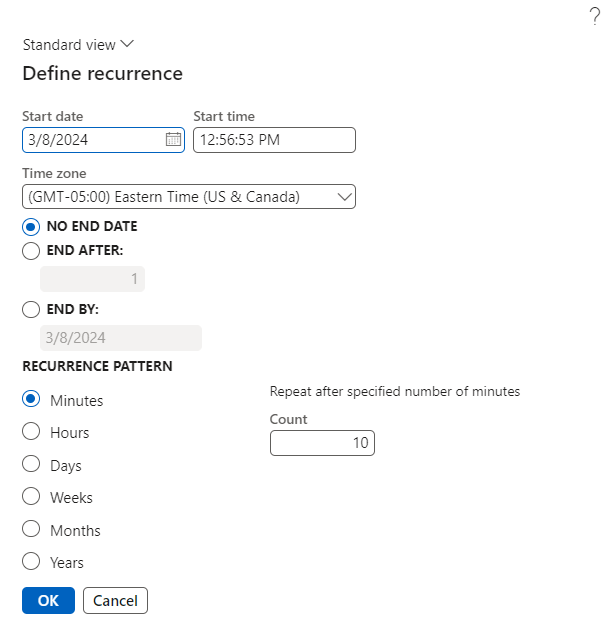Click into the Start time field

click(x=273, y=140)
